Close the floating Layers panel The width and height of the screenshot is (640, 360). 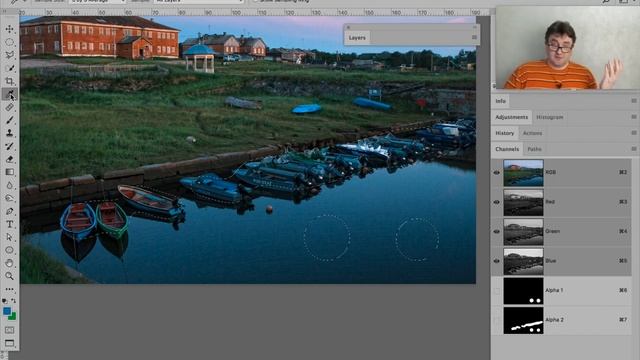coord(348,27)
